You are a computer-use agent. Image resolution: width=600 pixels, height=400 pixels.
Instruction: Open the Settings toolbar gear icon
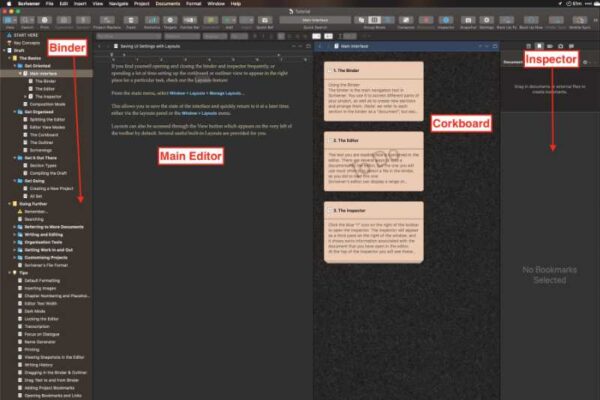(486, 20)
